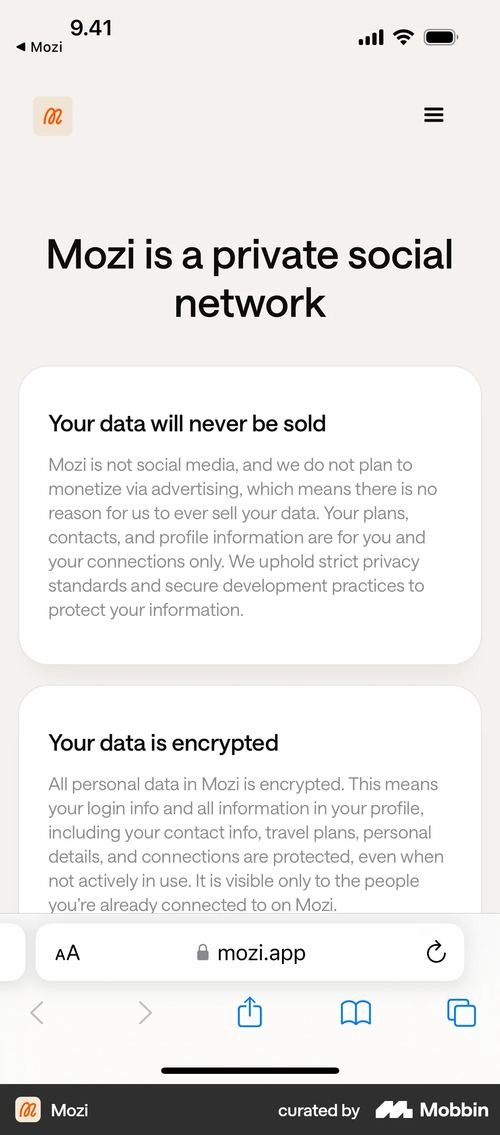Reload the mozi.app page
Image resolution: width=500 pixels, height=1135 pixels.
436,953
